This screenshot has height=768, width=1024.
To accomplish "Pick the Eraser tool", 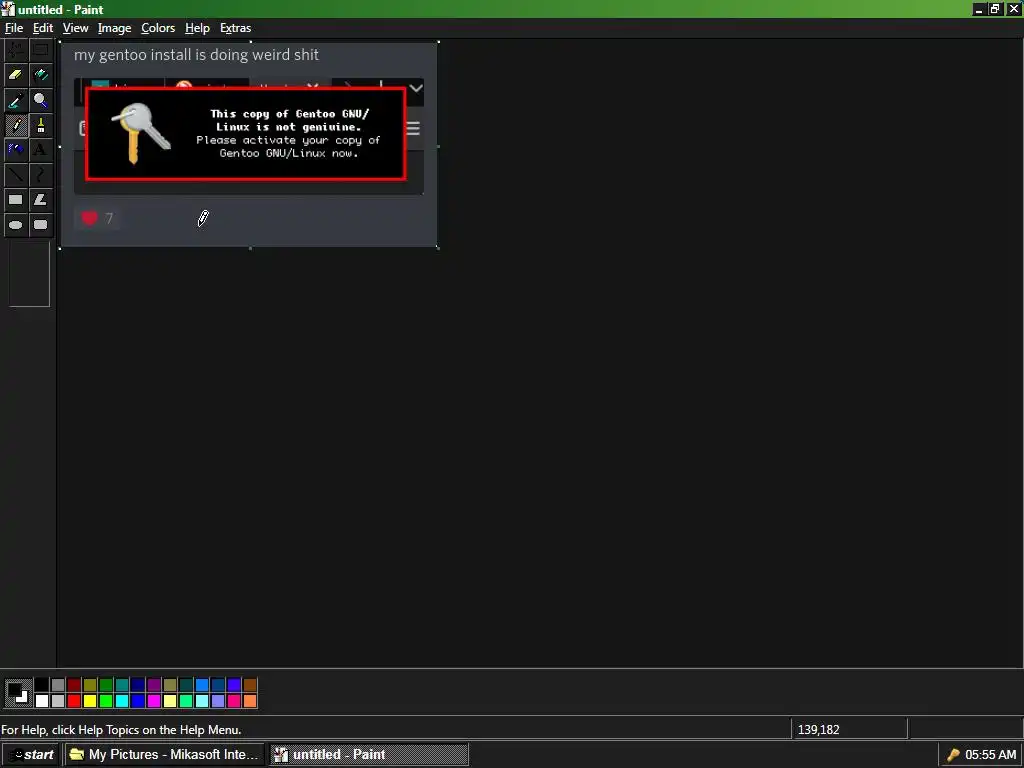I will [x=16, y=74].
